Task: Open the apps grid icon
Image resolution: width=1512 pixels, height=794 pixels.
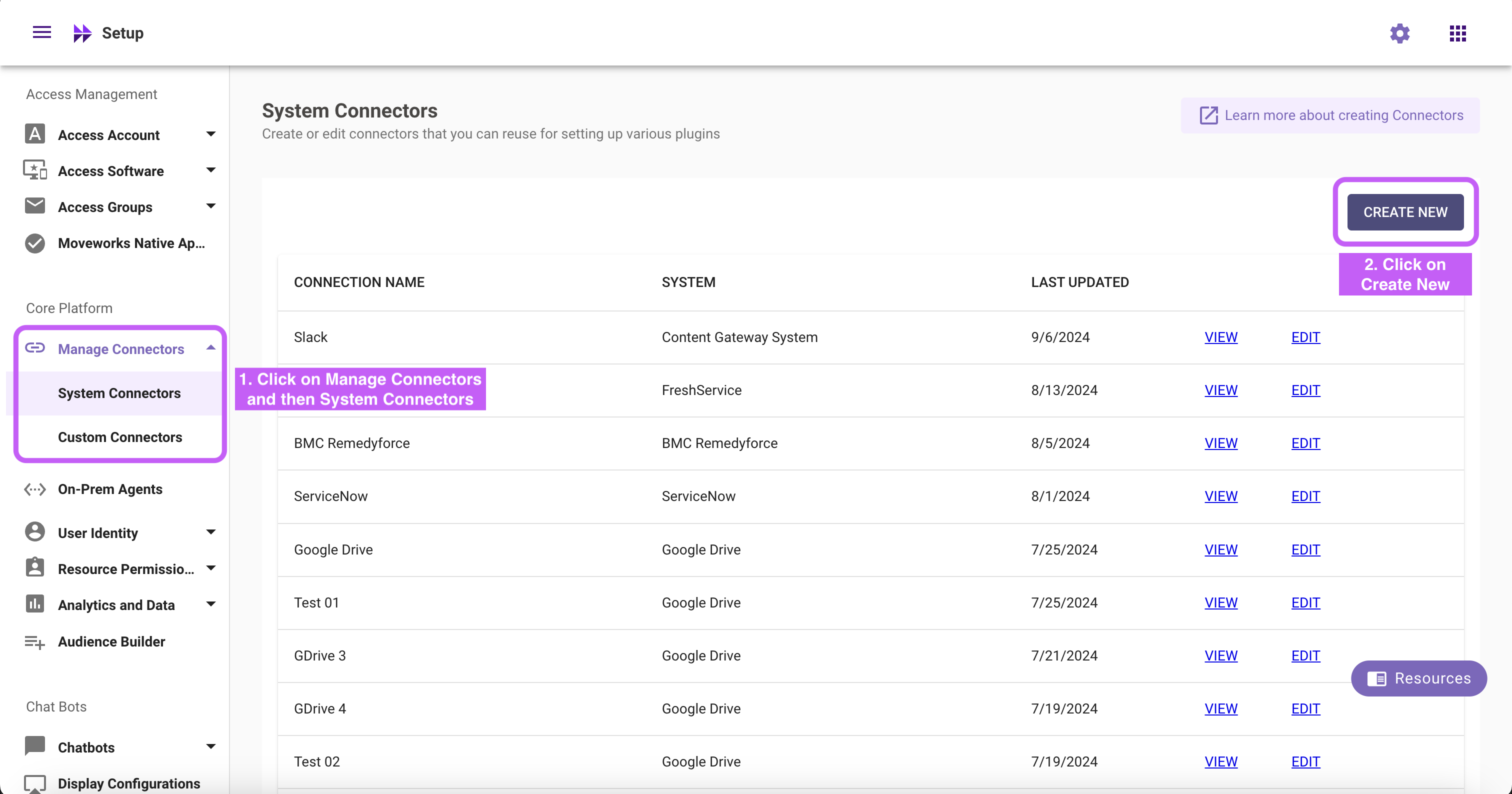Action: tap(1458, 33)
